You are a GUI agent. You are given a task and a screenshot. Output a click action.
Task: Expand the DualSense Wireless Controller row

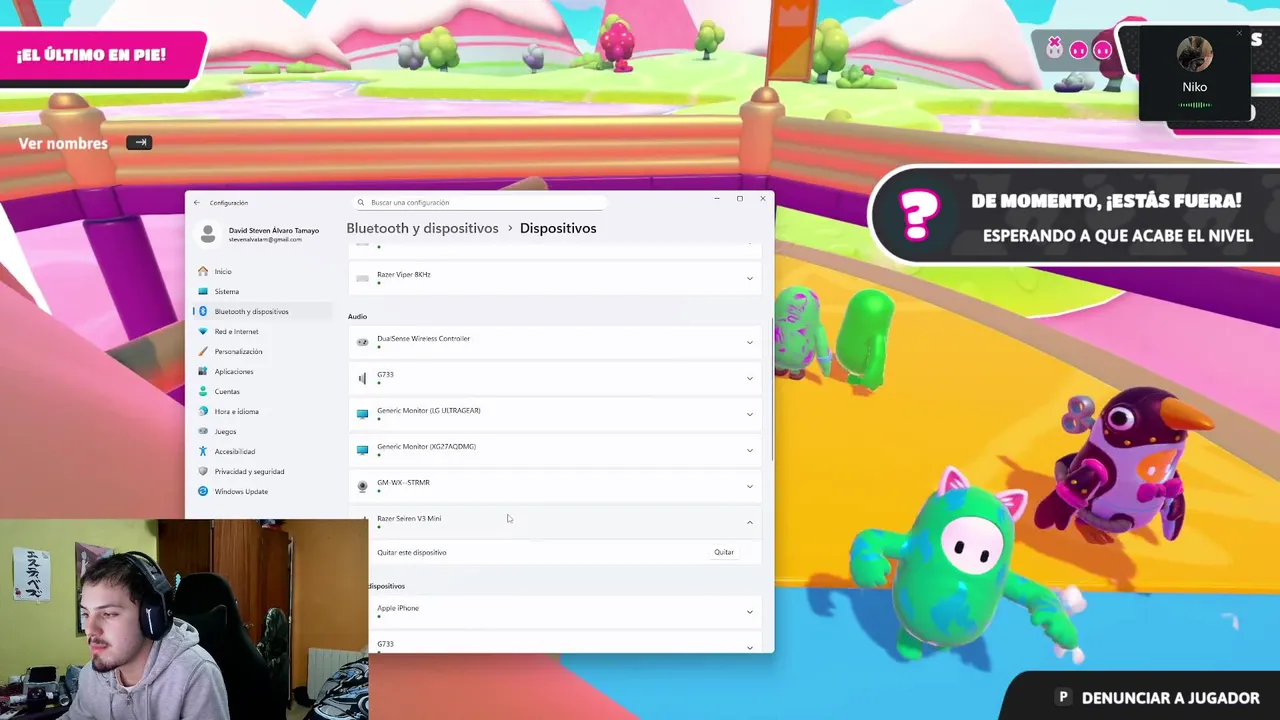pos(749,342)
